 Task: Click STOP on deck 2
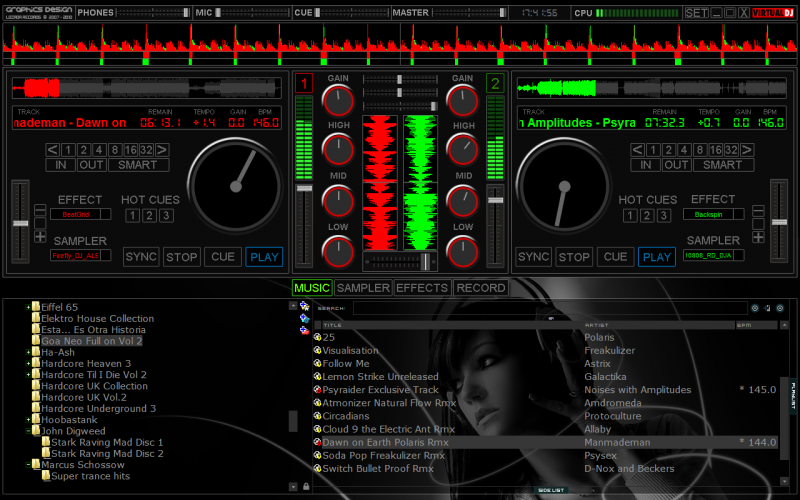(x=574, y=257)
